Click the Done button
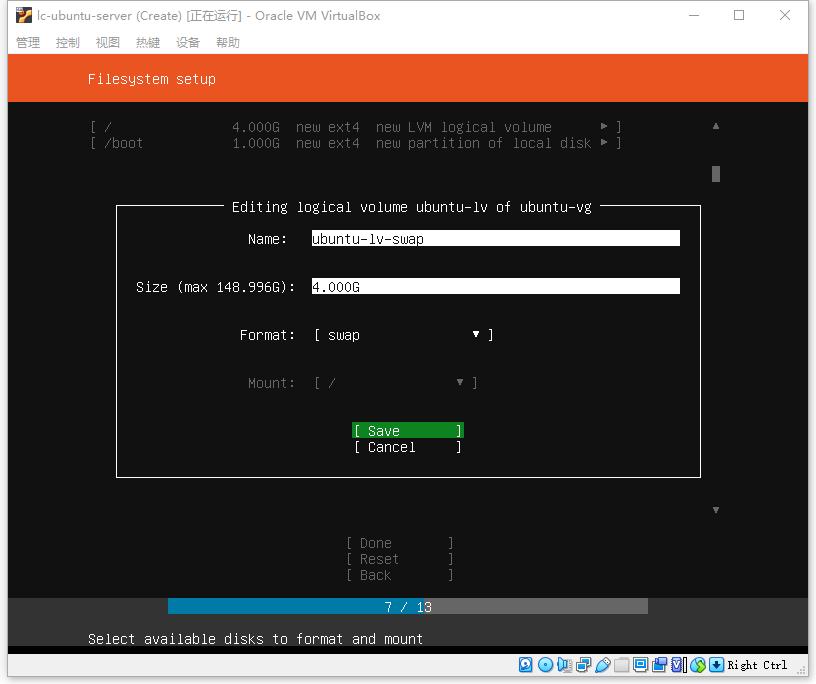The height and width of the screenshot is (684, 816). point(400,543)
